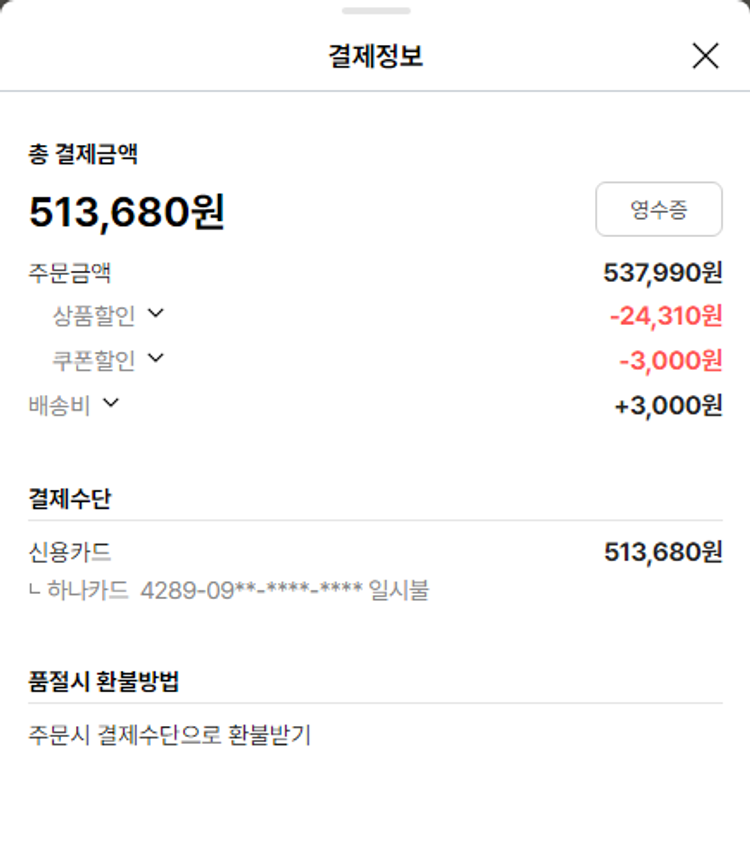Click the 총 결제금액 heading
Viewport: 750px width, 855px height.
pos(83,154)
